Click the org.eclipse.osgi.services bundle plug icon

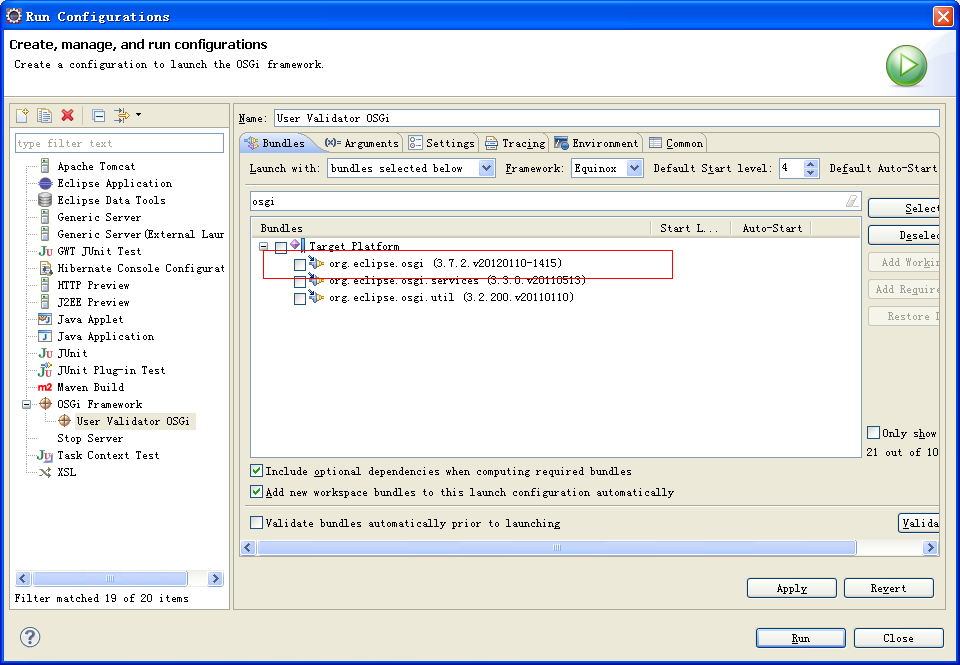point(316,280)
